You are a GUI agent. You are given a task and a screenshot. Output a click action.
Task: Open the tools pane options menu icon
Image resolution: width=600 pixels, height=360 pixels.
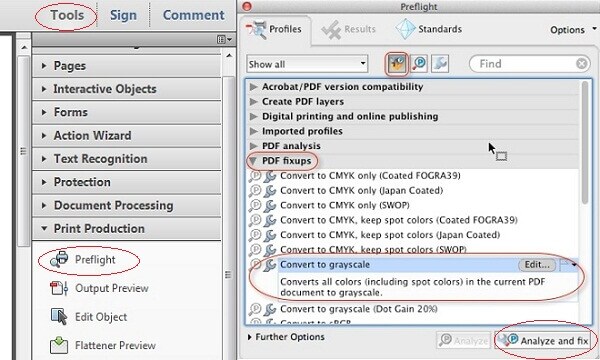pos(224,39)
